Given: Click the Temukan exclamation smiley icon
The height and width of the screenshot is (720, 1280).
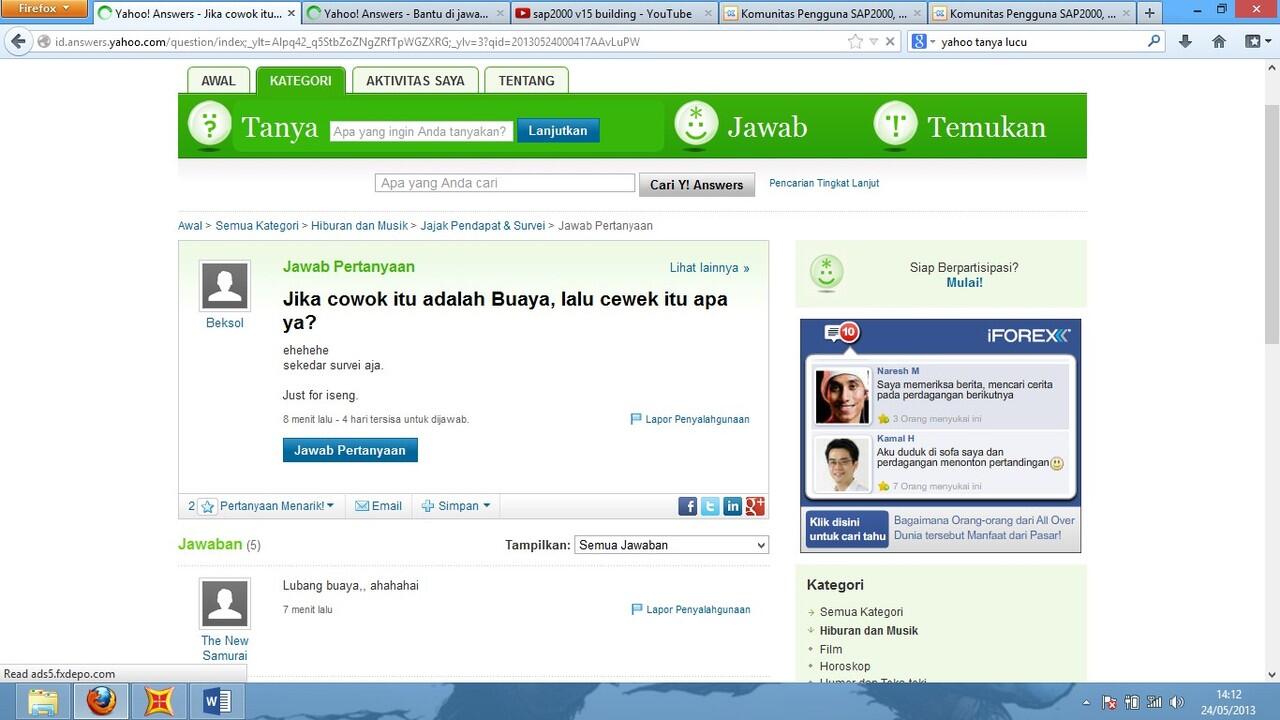Looking at the screenshot, I should pyautogui.click(x=896, y=125).
